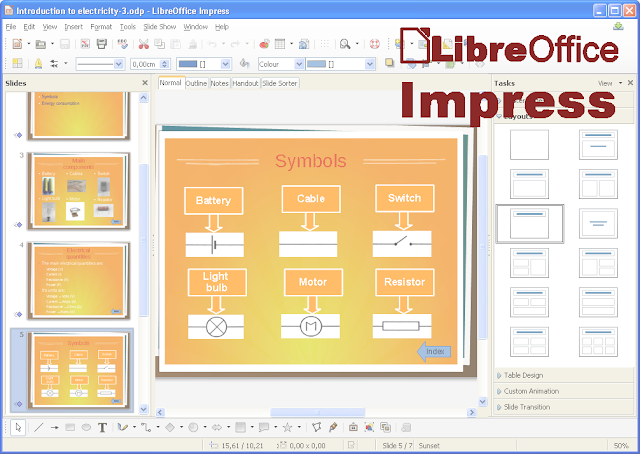
Task: Select the Basic Shapes diamond tool
Action: pos(170,427)
